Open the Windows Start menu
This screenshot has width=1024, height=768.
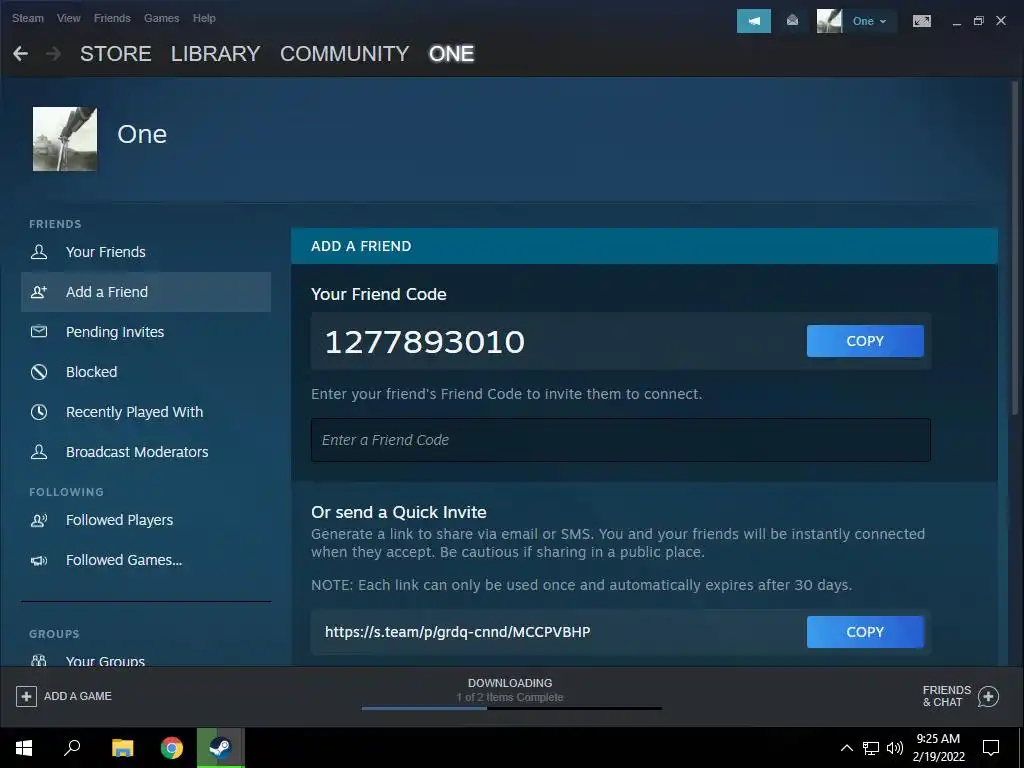[x=24, y=748]
